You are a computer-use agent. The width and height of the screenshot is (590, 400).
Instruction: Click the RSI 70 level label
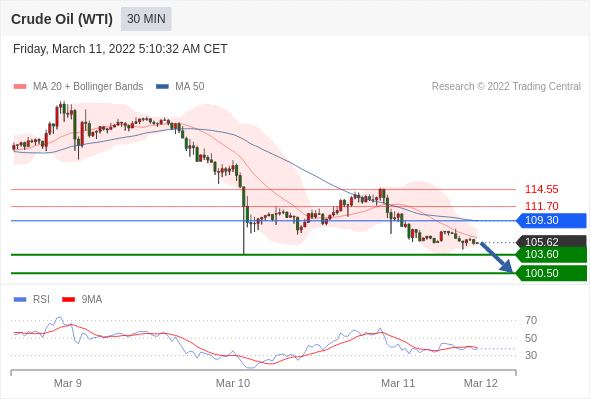[x=531, y=321]
